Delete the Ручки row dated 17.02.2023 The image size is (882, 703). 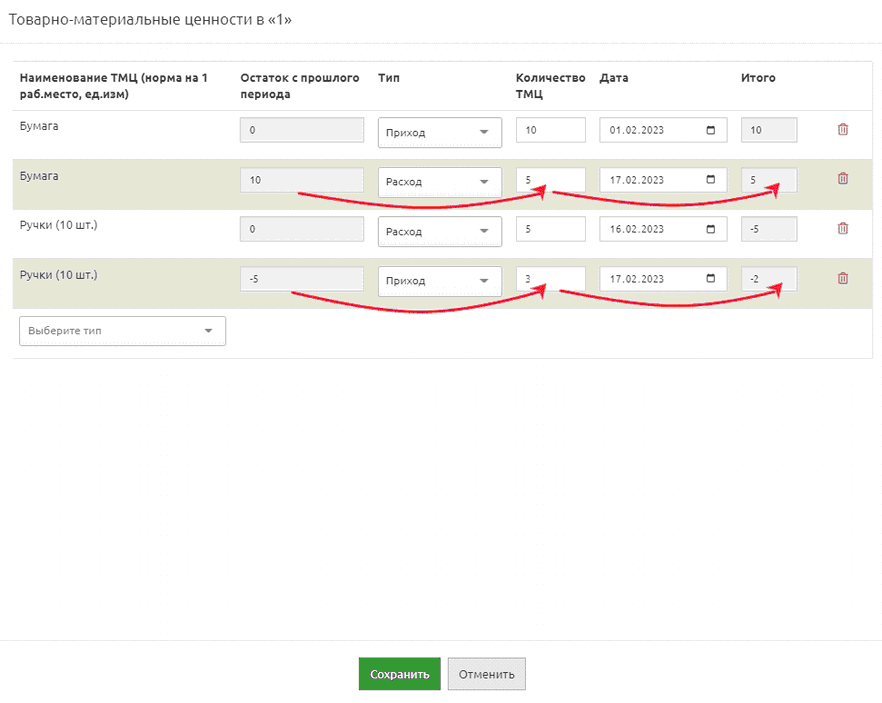click(843, 278)
